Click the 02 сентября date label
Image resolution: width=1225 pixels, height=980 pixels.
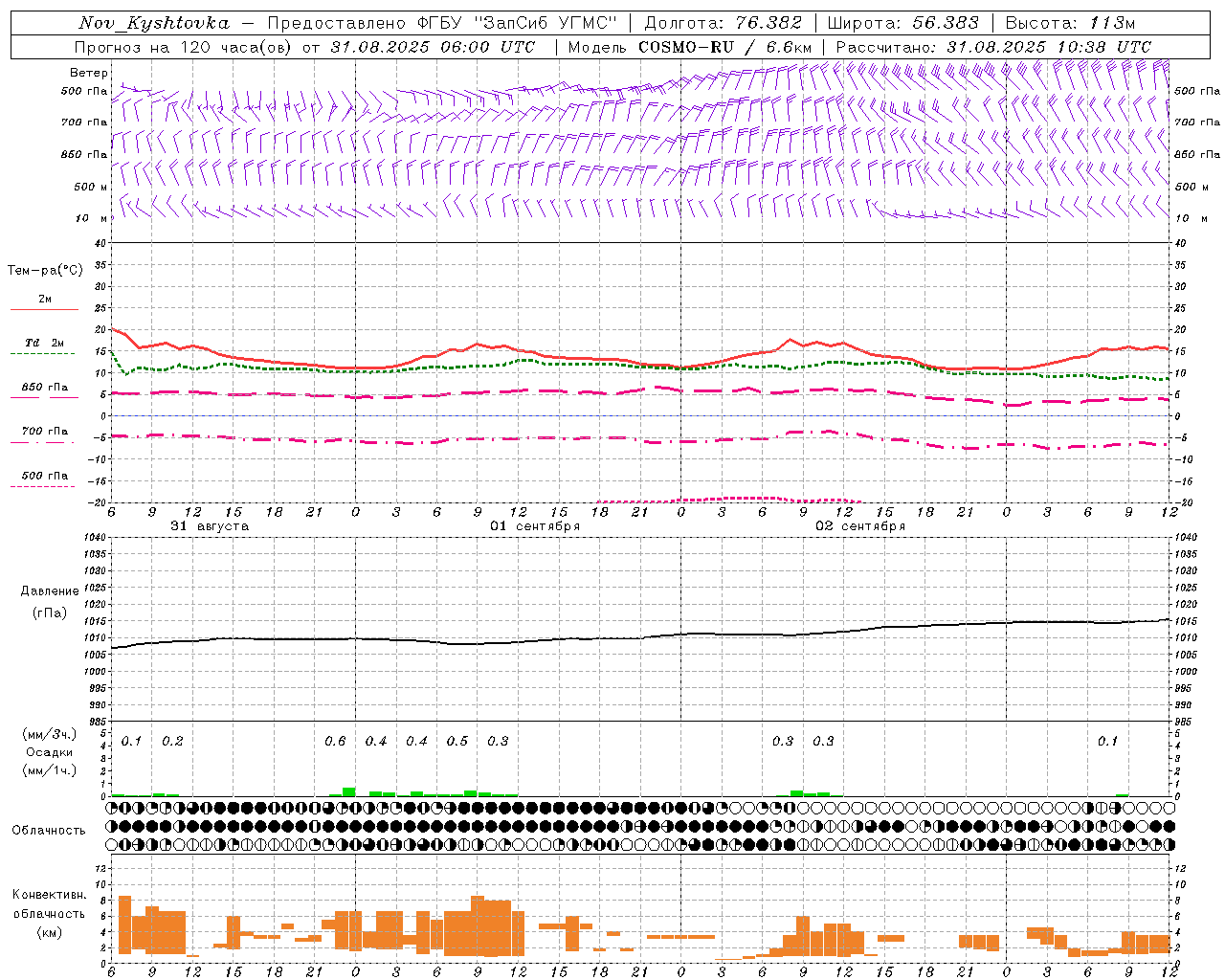860,526
